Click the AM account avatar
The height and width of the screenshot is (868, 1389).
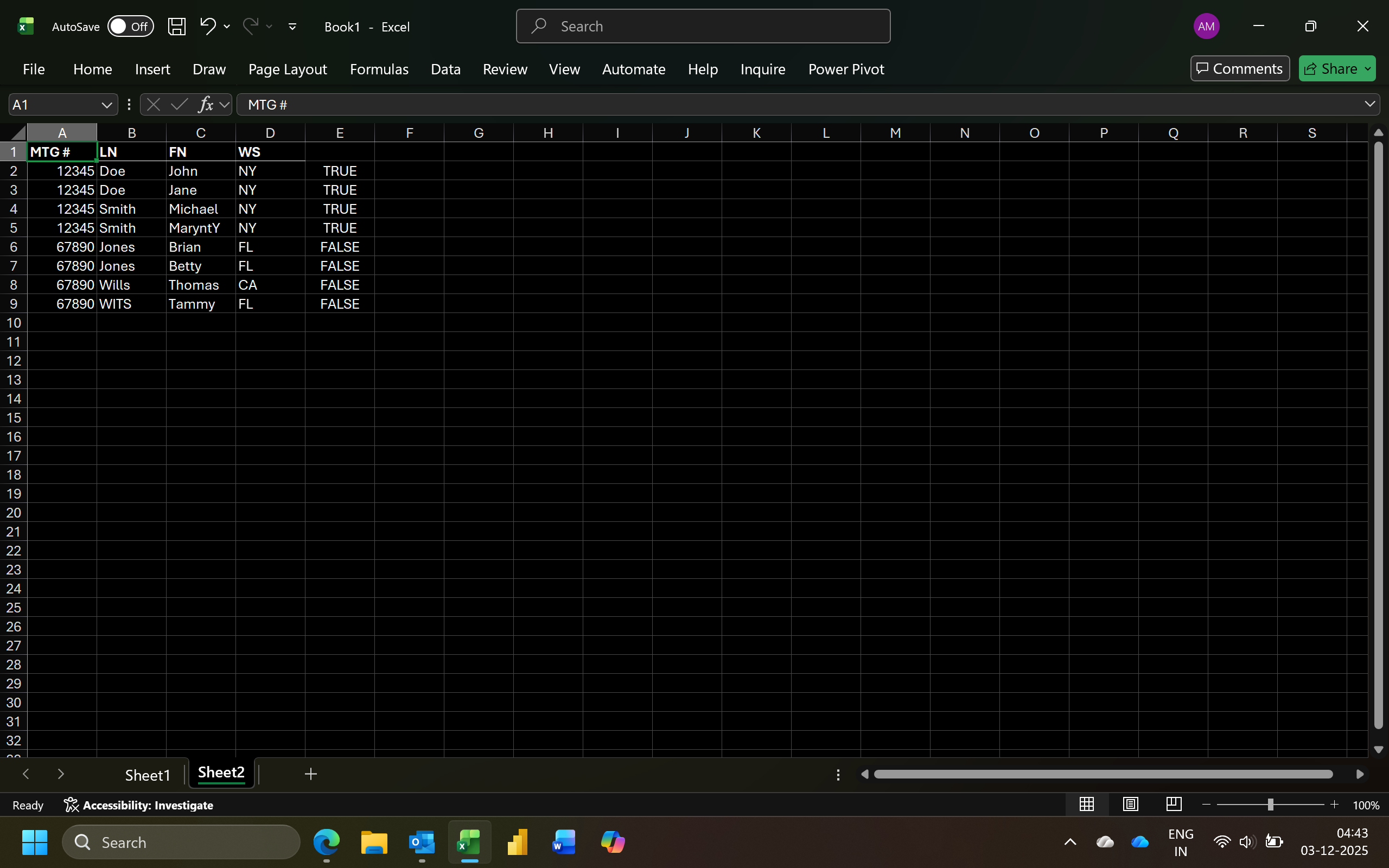click(x=1206, y=27)
